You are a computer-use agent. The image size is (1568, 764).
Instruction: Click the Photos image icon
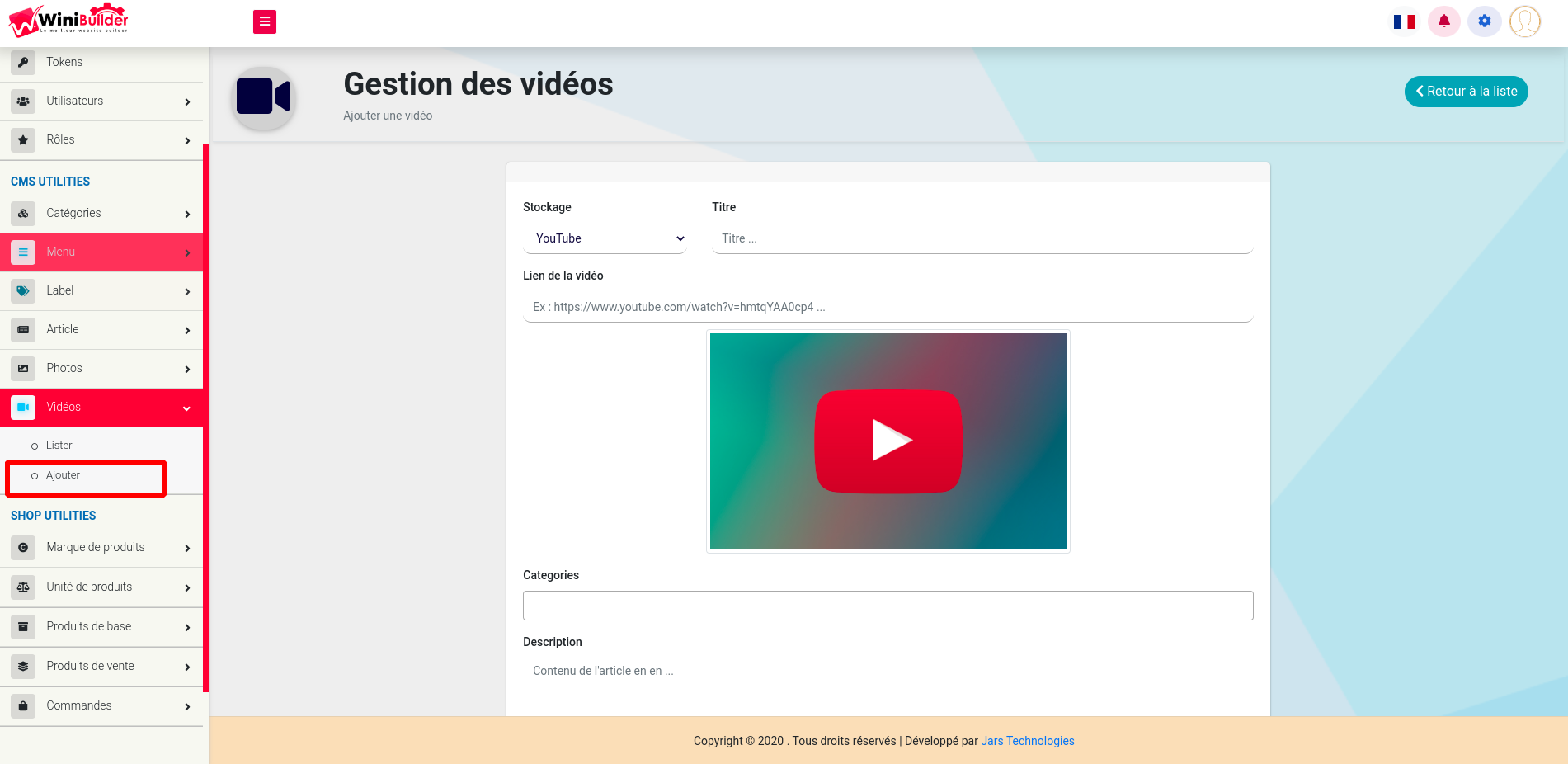[x=23, y=368]
